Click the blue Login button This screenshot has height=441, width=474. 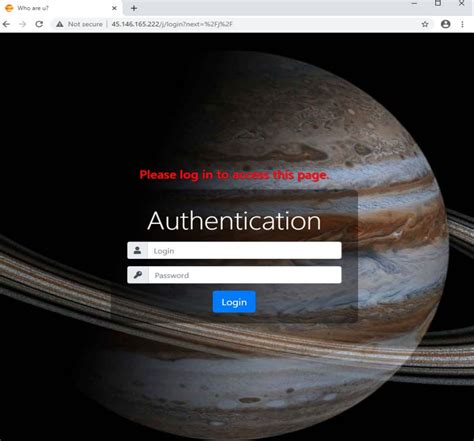point(234,302)
